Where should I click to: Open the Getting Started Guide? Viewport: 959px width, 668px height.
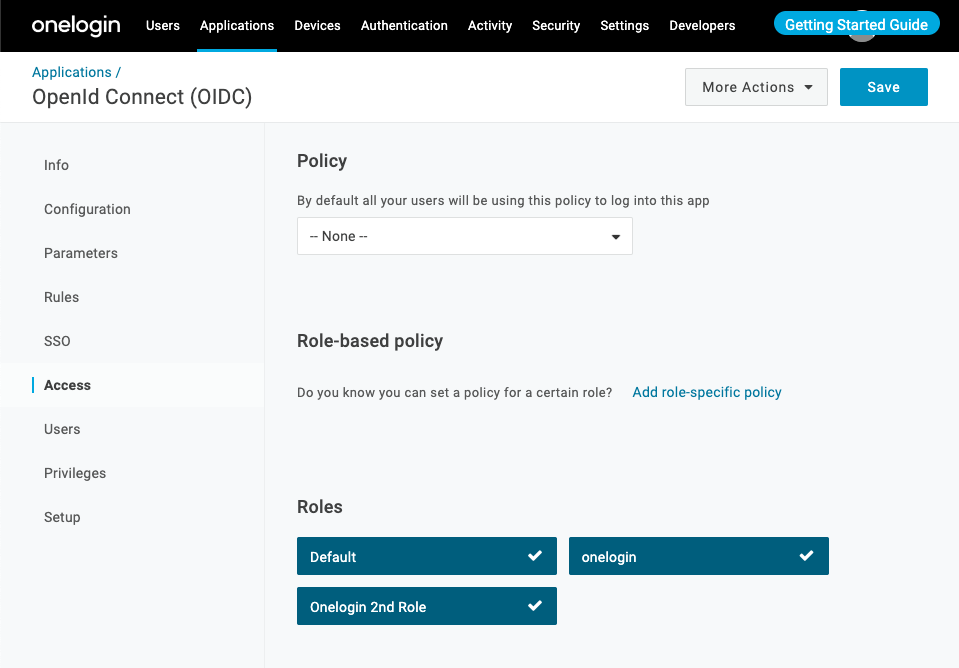click(x=856, y=23)
